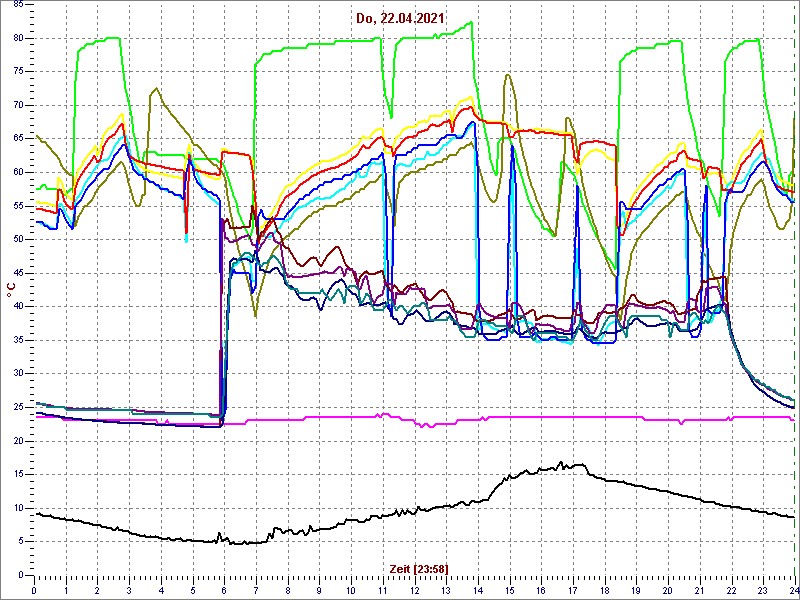
Task: Click hour label '24' on time axis
Action: click(x=793, y=590)
